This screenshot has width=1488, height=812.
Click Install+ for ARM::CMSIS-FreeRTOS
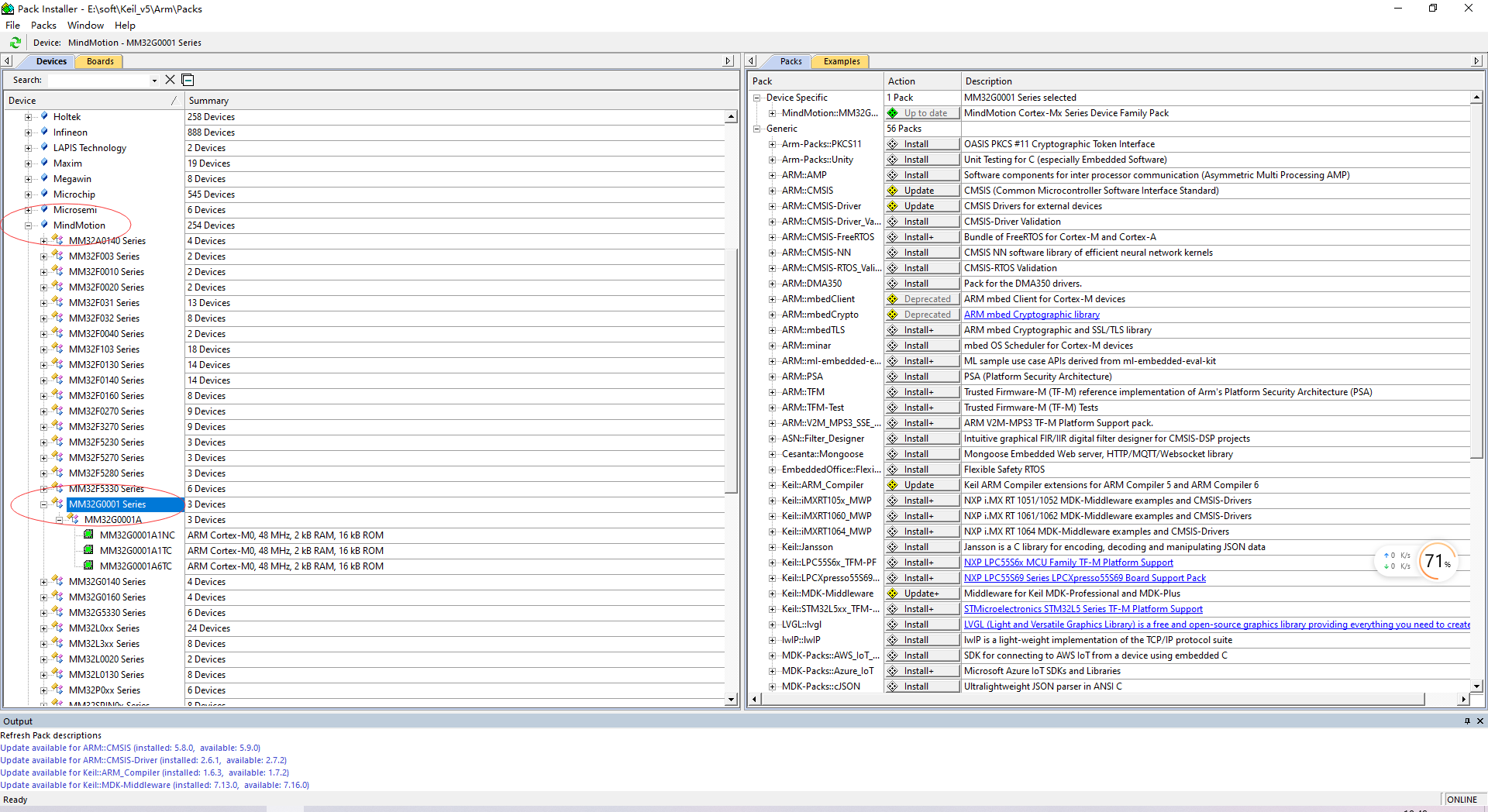(x=922, y=237)
